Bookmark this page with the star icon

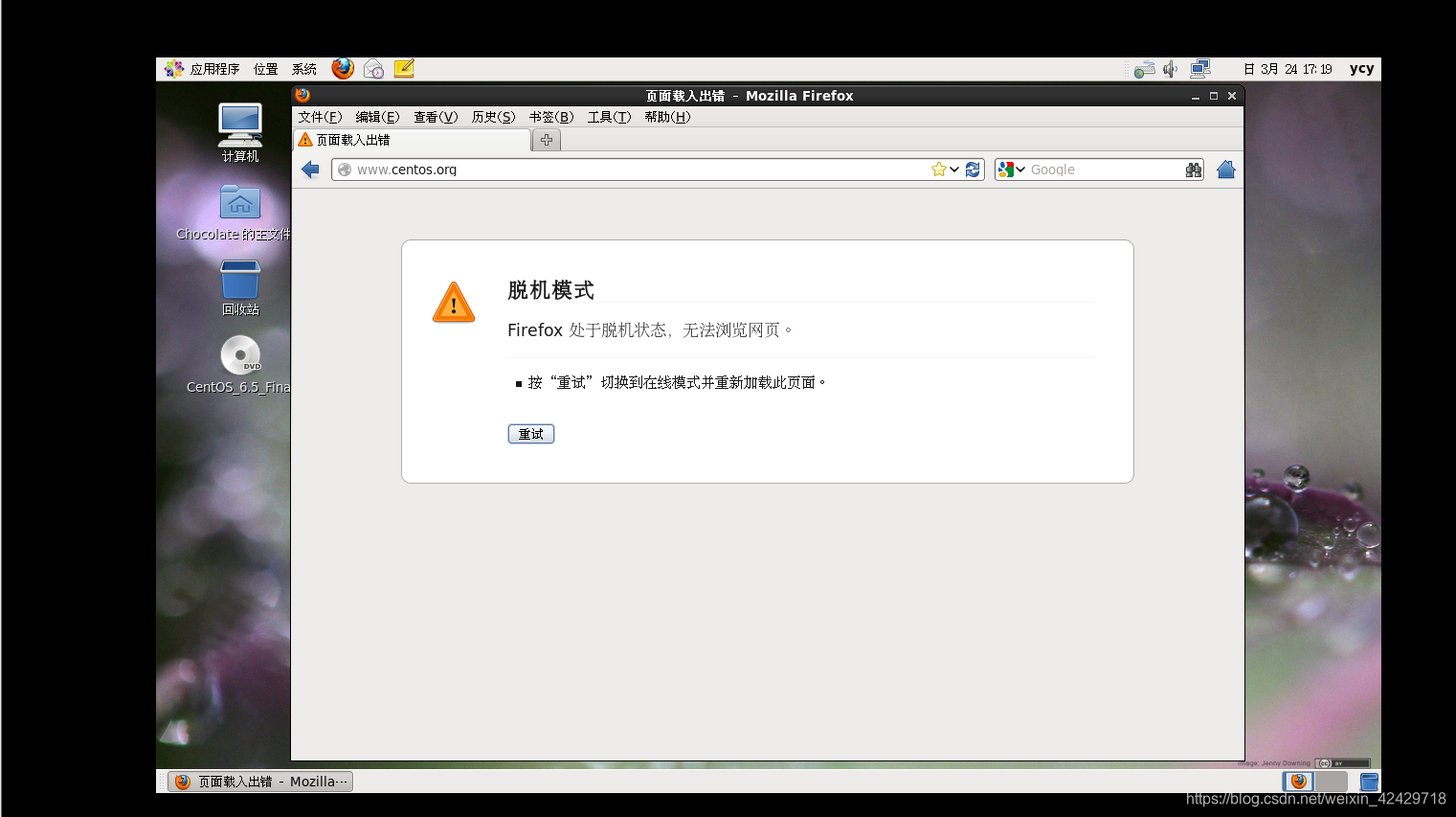click(939, 170)
